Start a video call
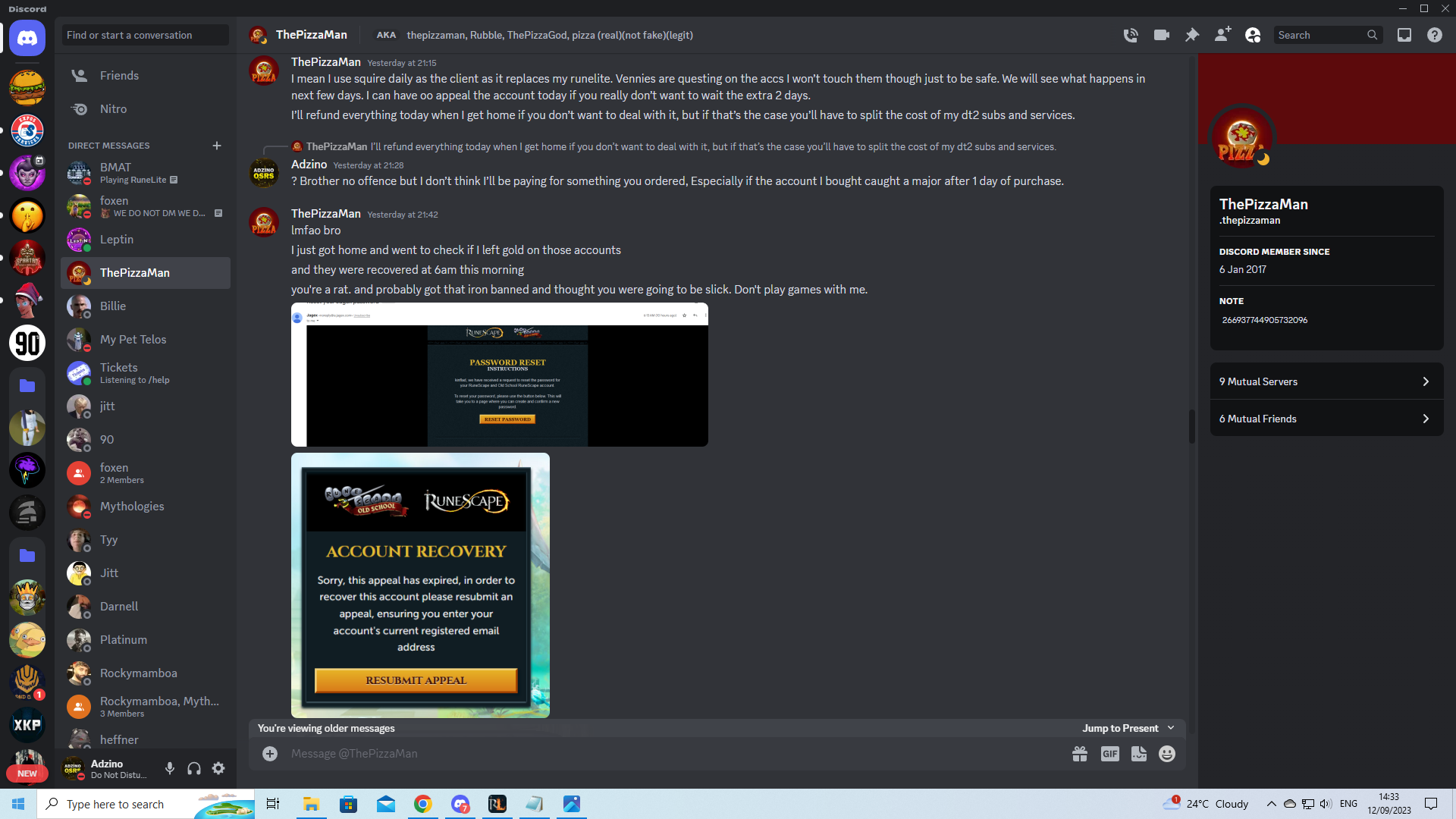Image resolution: width=1456 pixels, height=819 pixels. click(x=1161, y=35)
